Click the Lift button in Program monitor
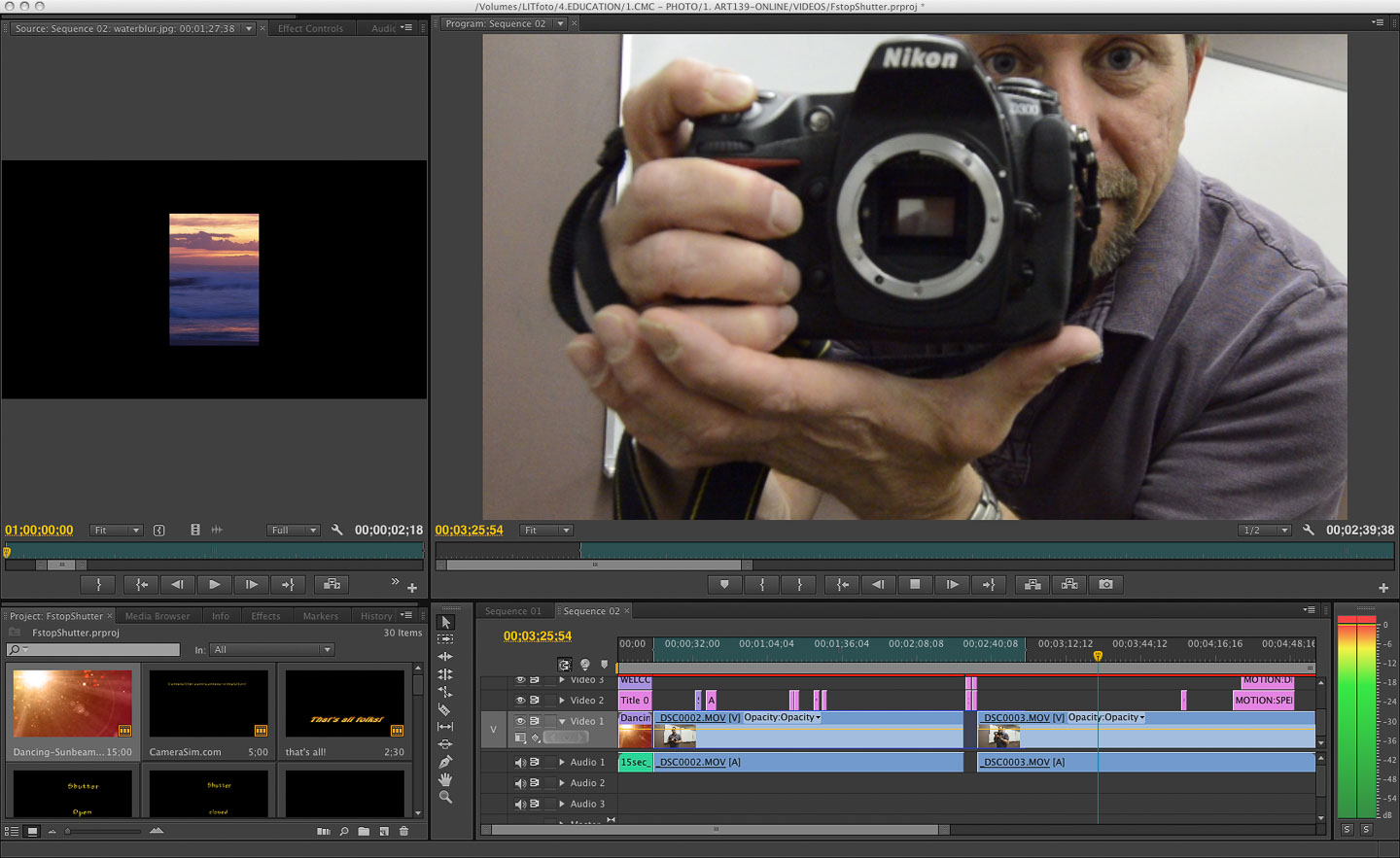This screenshot has height=858, width=1400. [1032, 584]
